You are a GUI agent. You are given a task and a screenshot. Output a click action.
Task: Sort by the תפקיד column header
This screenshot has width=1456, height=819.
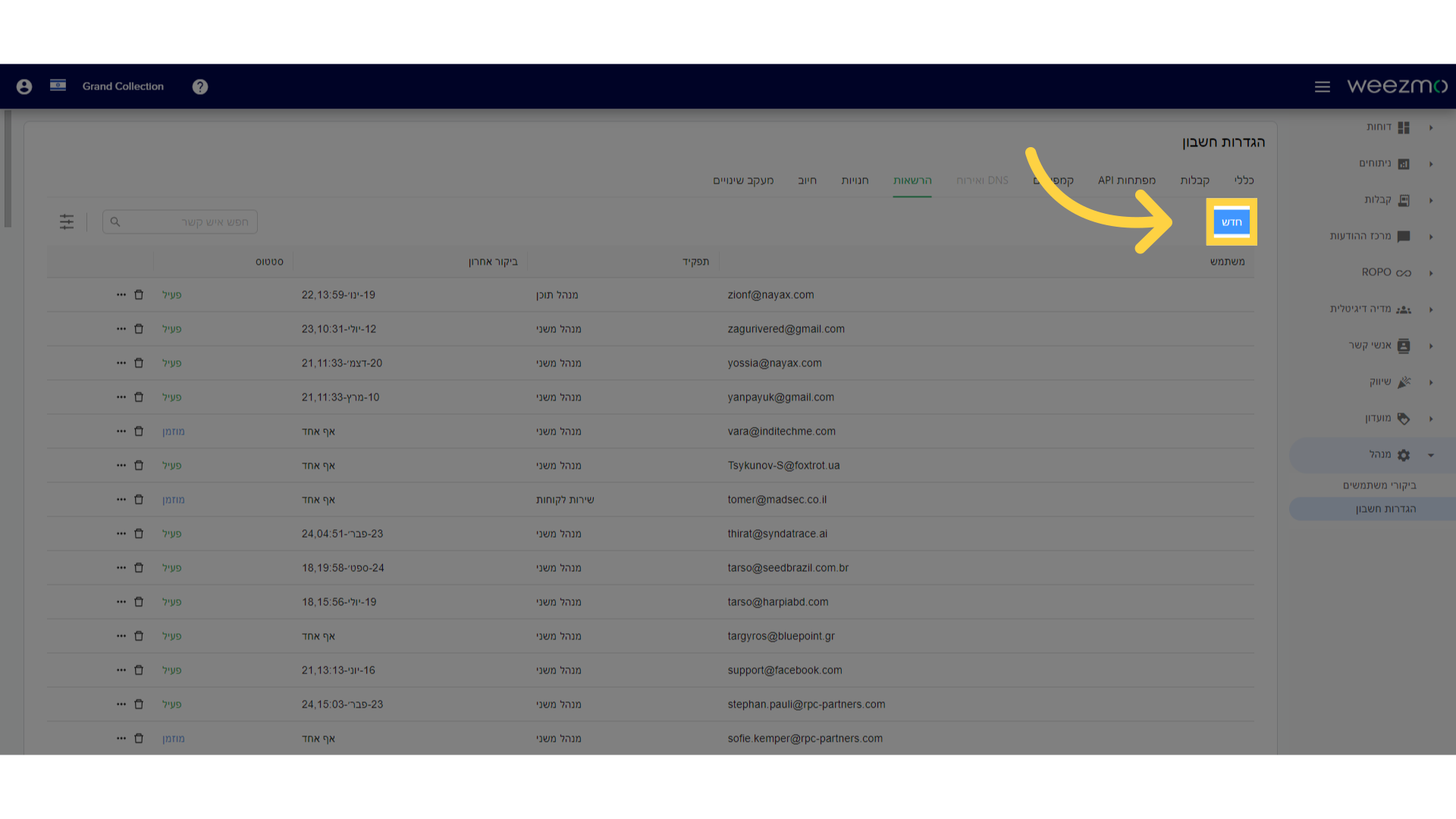(x=695, y=262)
